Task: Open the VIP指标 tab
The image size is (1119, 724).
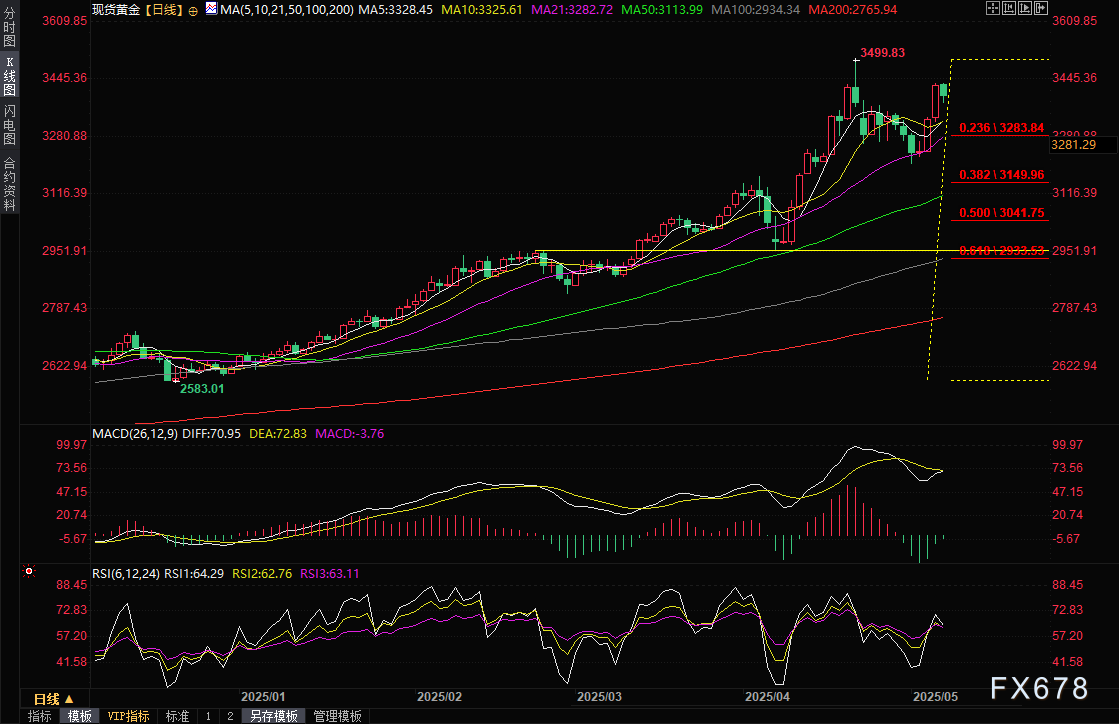Action: click(x=128, y=716)
